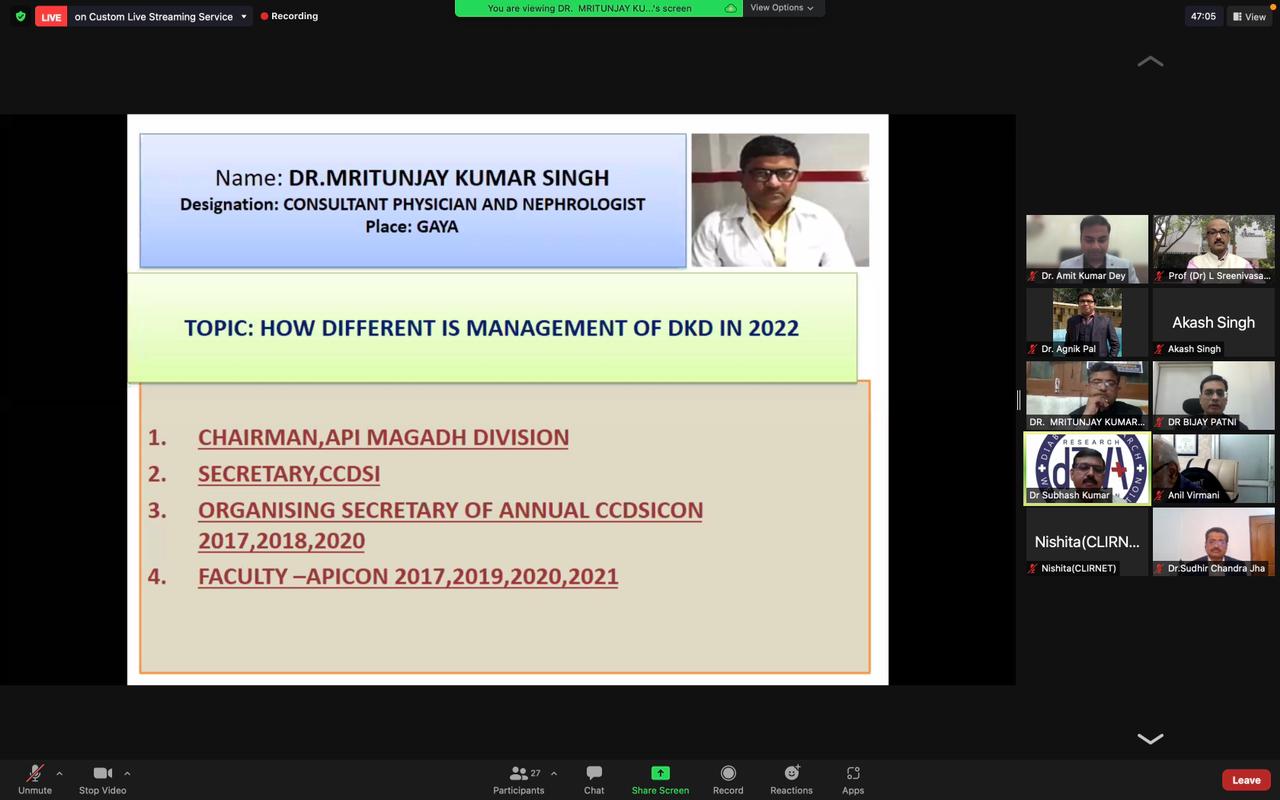Expand video options arrow beside Stop Video
Viewport: 1280px width, 800px height.
127,773
